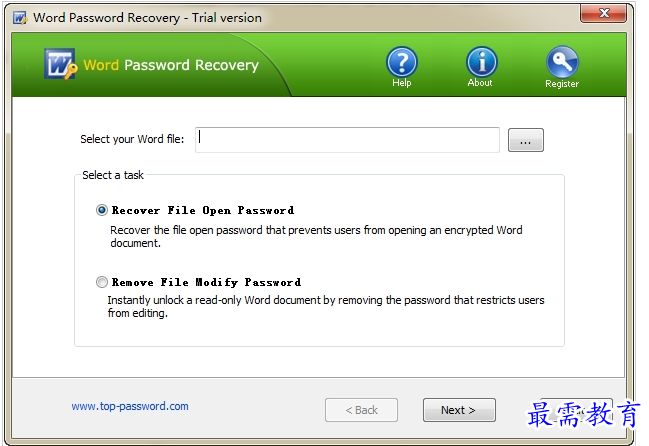
Task: Select the Remove File Modify Password option
Action: (102, 282)
